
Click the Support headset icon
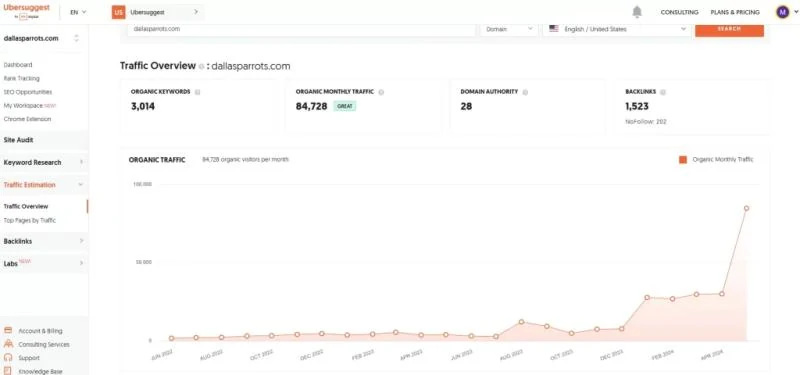[x=8, y=358]
